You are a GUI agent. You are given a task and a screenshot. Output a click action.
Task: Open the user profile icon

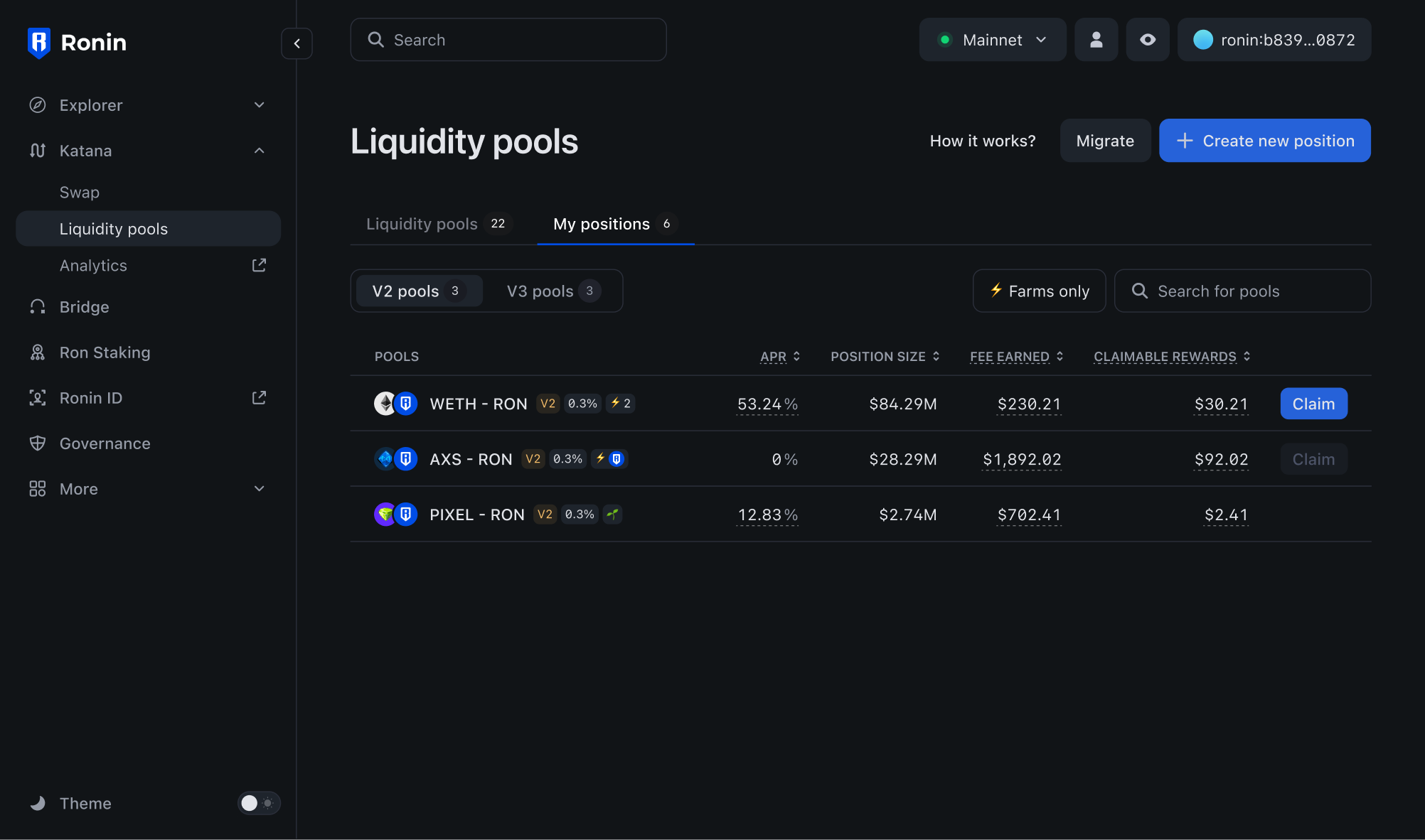[x=1096, y=40]
